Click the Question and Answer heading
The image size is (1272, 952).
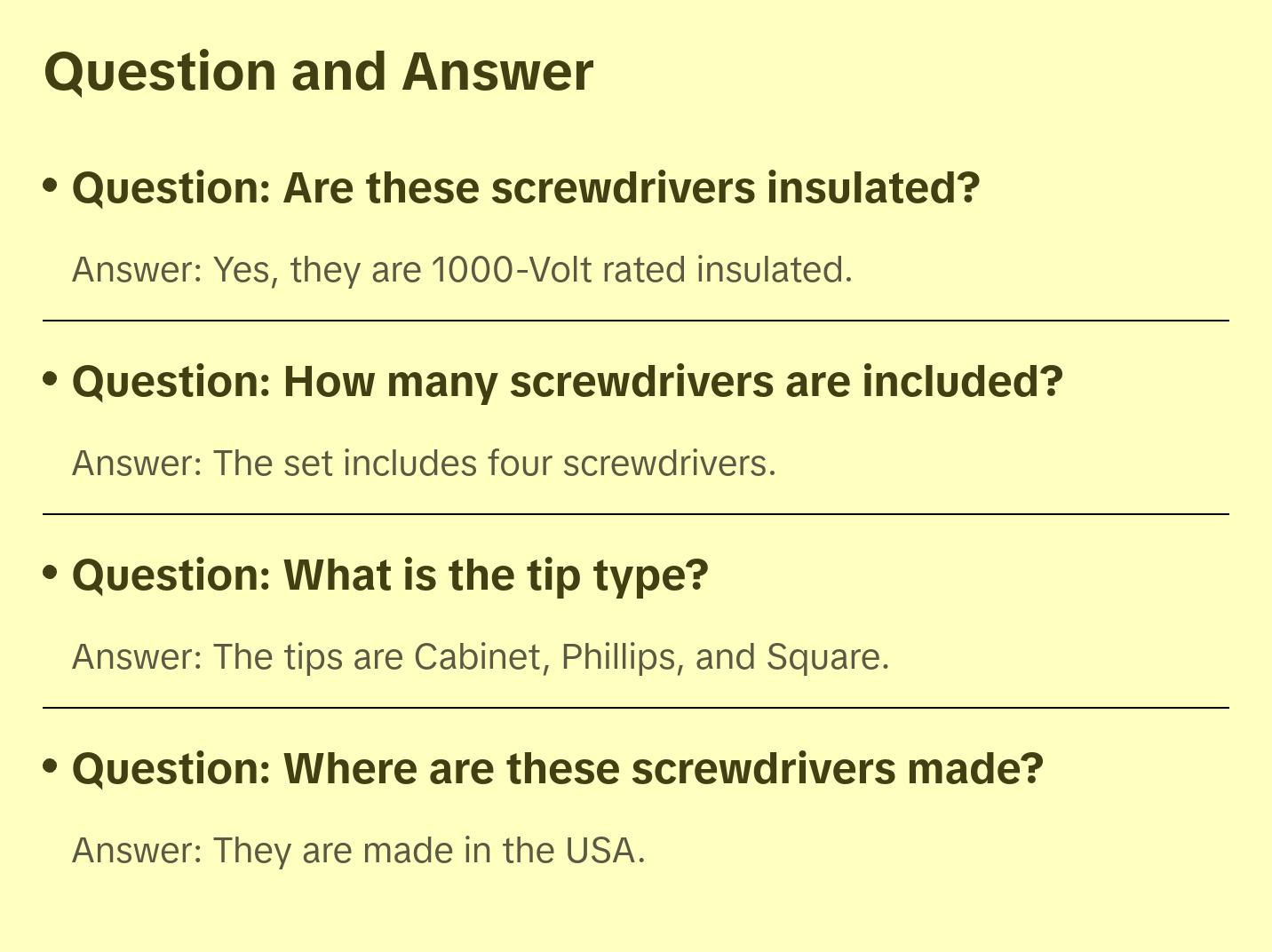coord(318,71)
